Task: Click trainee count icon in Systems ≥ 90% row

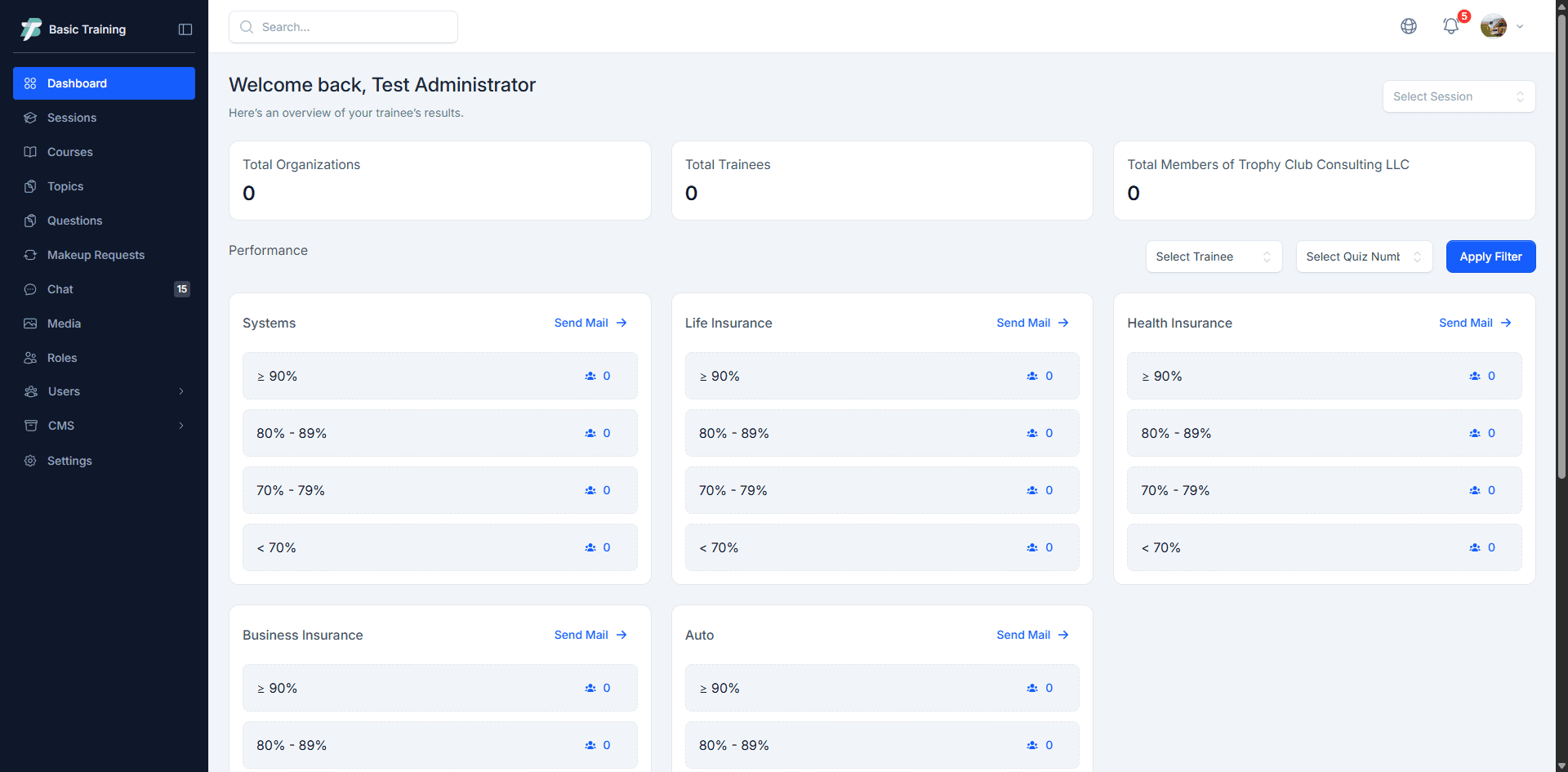Action: (590, 376)
